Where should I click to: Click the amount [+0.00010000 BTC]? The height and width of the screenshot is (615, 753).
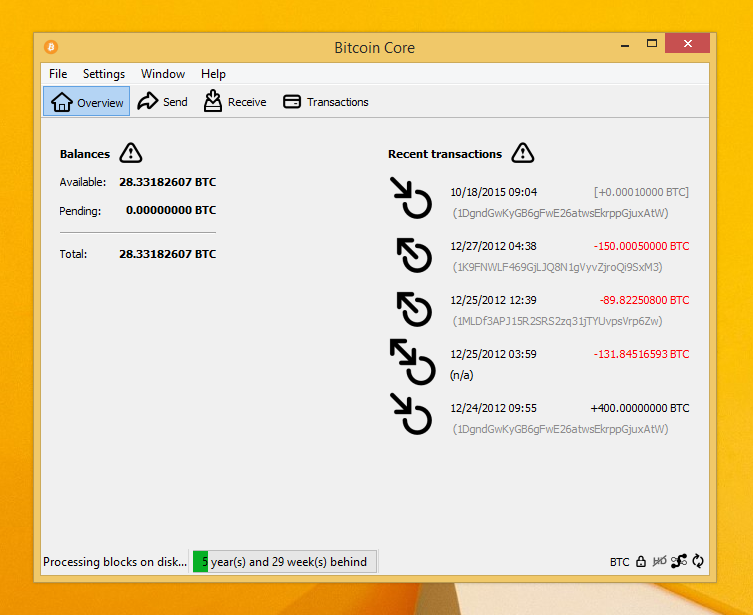point(641,192)
